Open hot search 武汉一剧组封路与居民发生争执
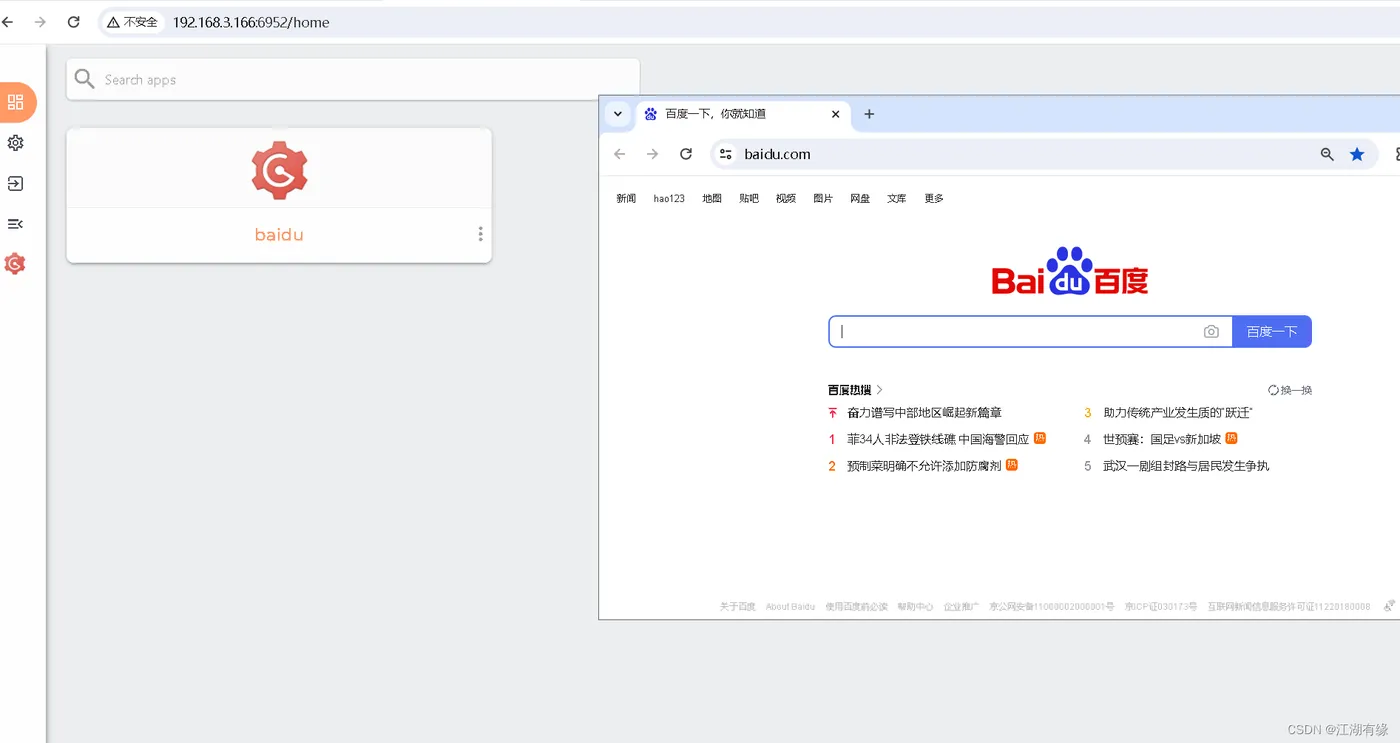 tap(1186, 466)
